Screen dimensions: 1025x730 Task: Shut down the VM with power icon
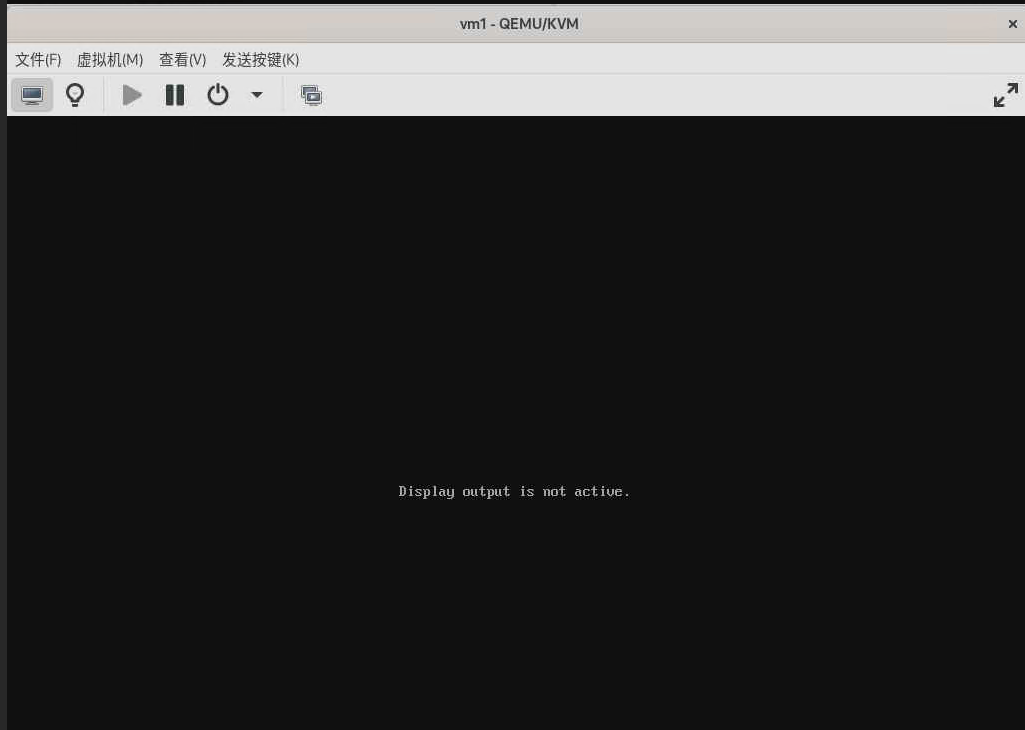pyautogui.click(x=218, y=95)
